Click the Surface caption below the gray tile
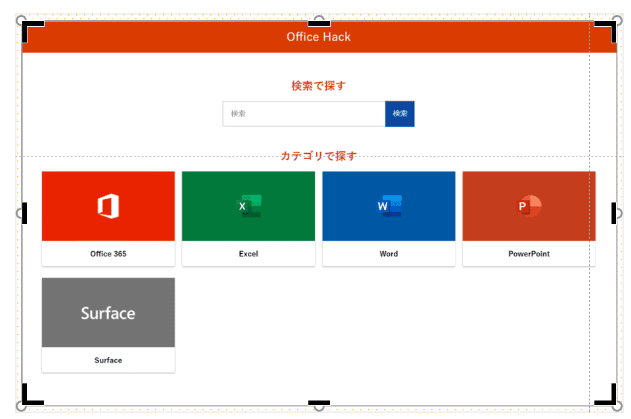The width and height of the screenshot is (631, 419). 108,360
